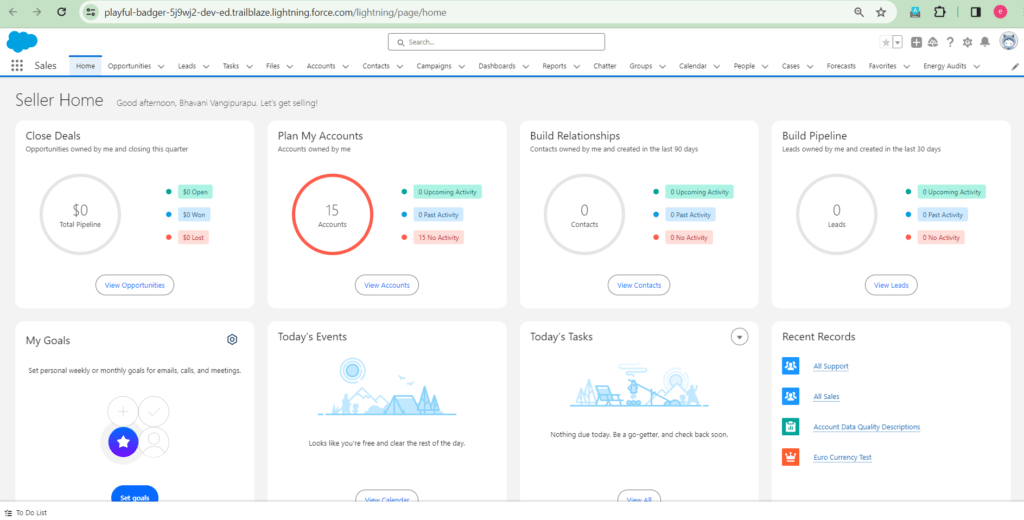This screenshot has width=1024, height=520.
Task: Click the View Leads button
Action: pos(891,285)
